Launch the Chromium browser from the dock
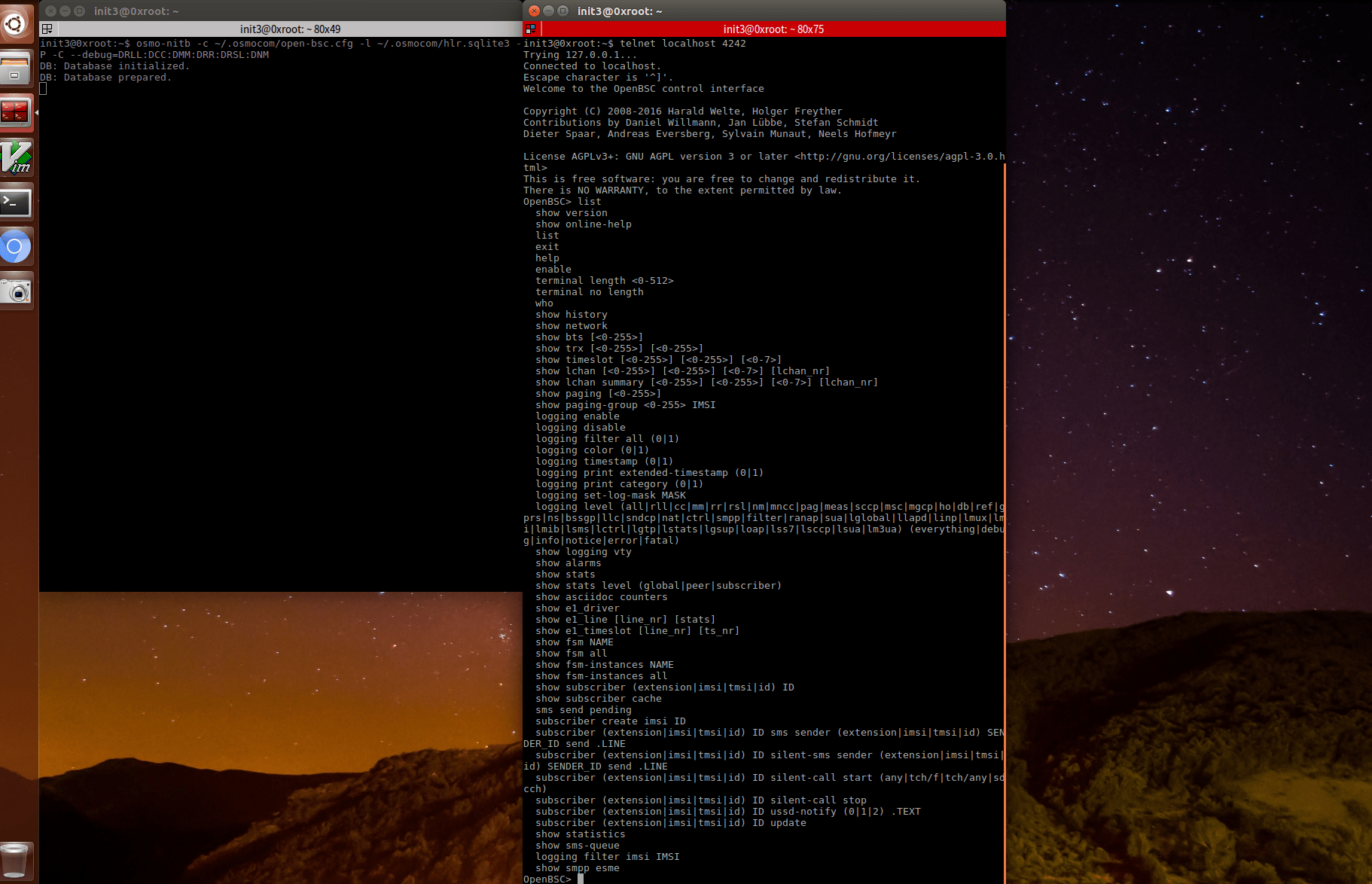The width and height of the screenshot is (1372, 884). click(15, 247)
